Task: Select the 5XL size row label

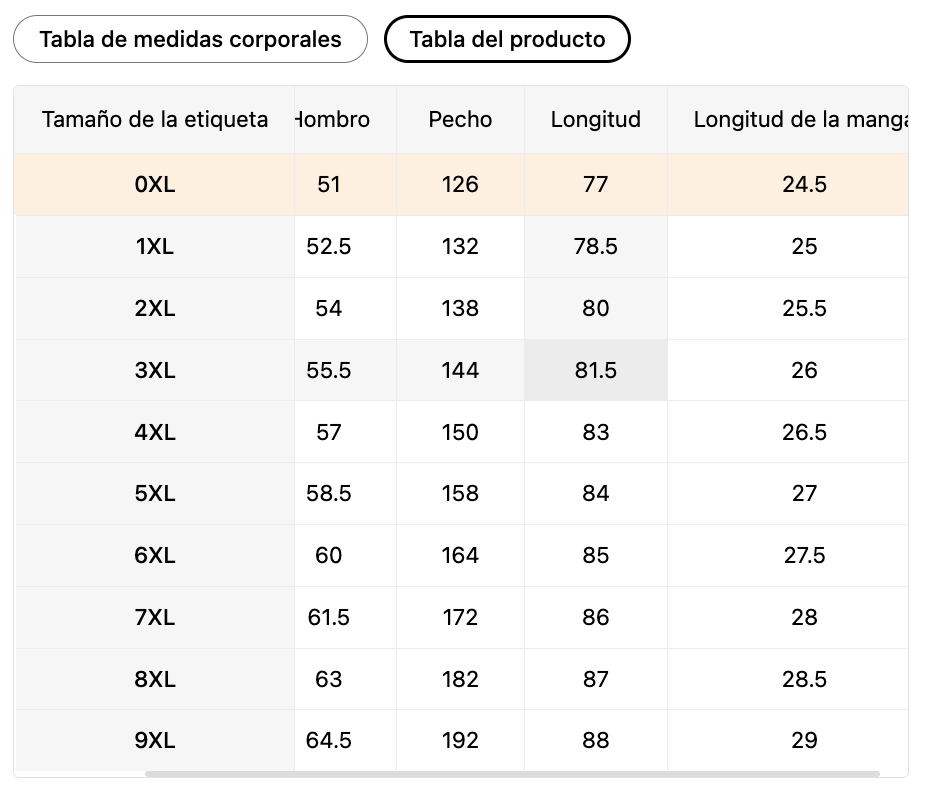Action: pos(155,493)
